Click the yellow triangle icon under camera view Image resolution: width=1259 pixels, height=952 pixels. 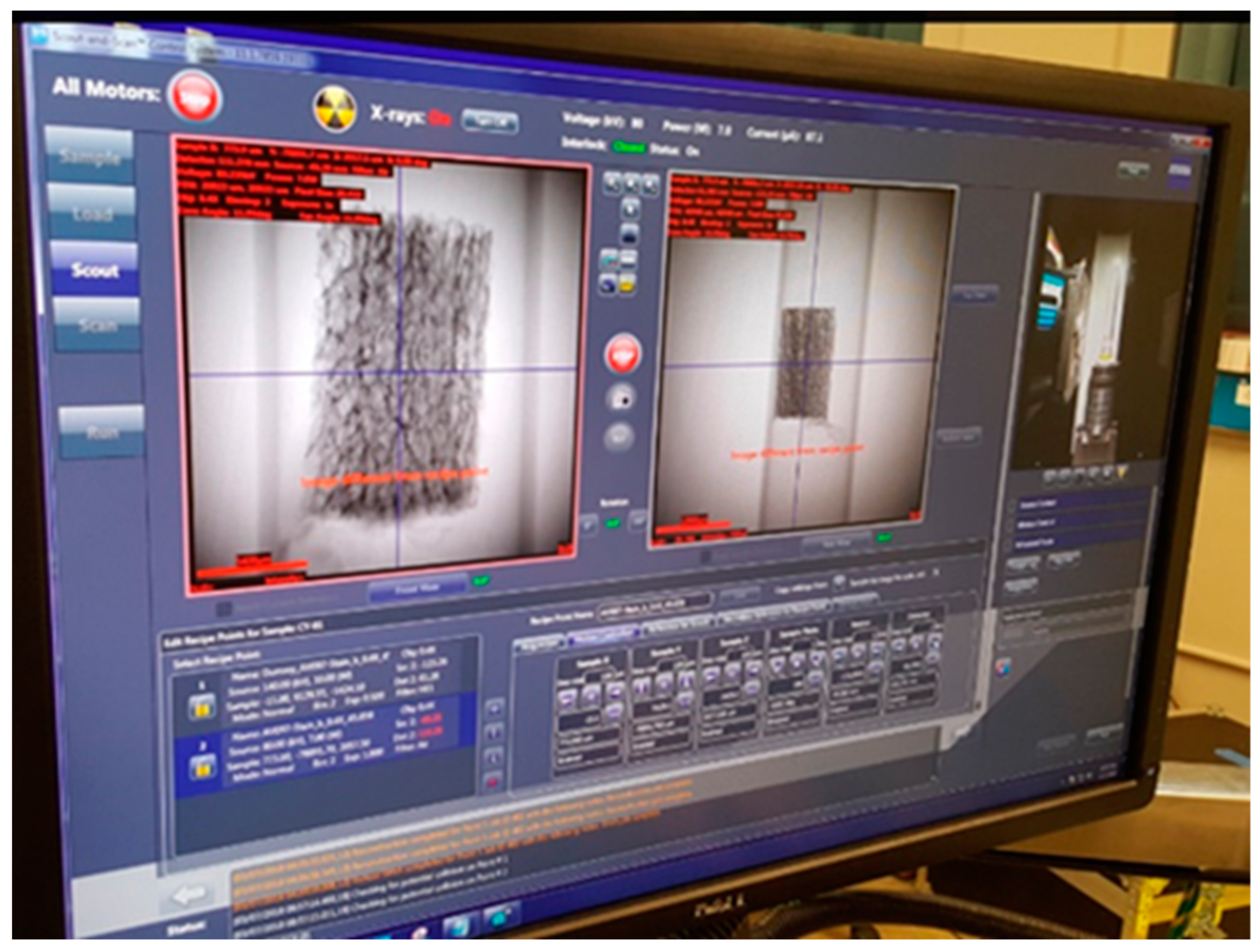1122,472
